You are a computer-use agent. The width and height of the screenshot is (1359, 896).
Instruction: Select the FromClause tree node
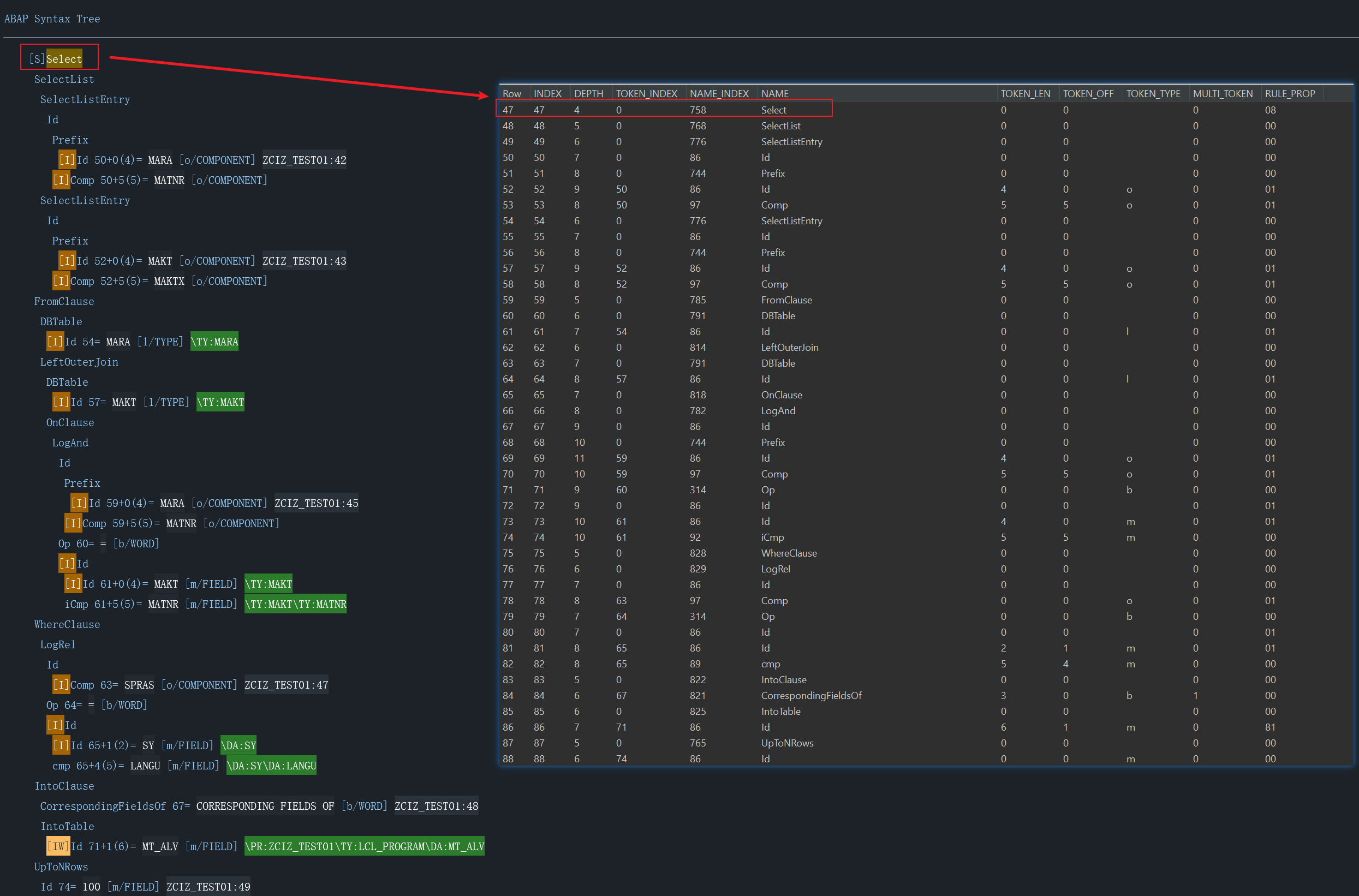pyautogui.click(x=64, y=301)
